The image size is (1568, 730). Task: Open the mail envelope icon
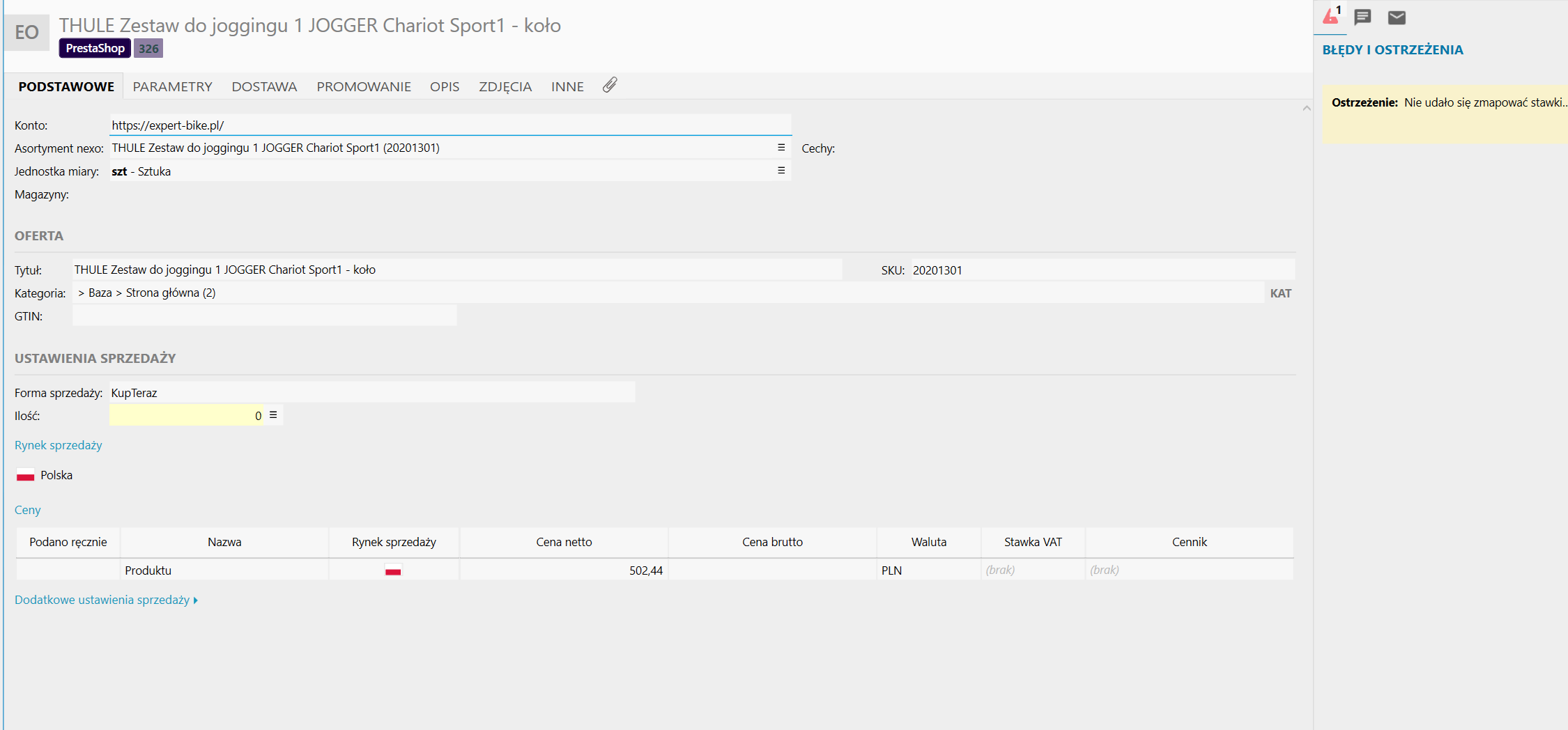tap(1397, 17)
